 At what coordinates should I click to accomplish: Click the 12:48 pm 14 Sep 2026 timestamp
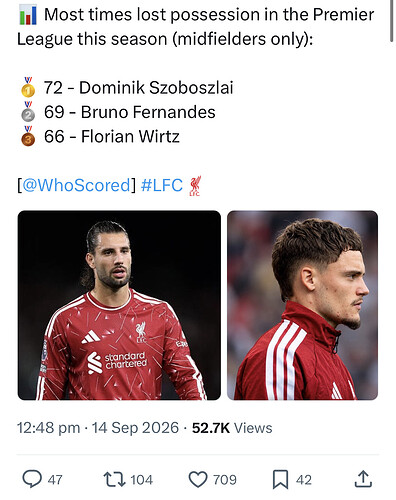click(x=98, y=428)
